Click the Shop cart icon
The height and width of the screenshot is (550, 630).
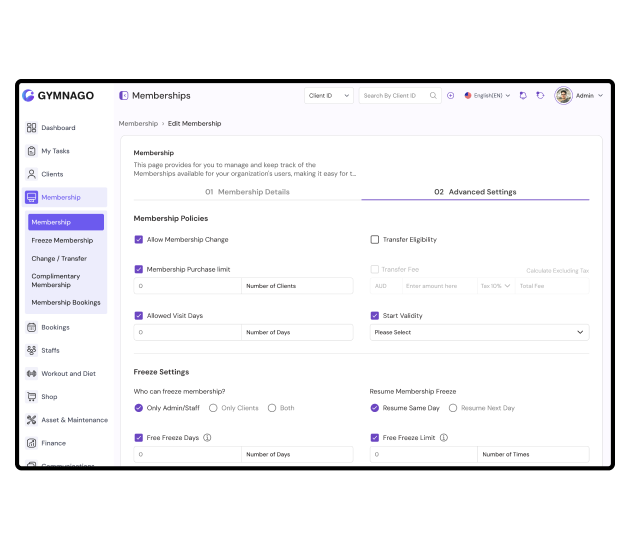point(31,397)
